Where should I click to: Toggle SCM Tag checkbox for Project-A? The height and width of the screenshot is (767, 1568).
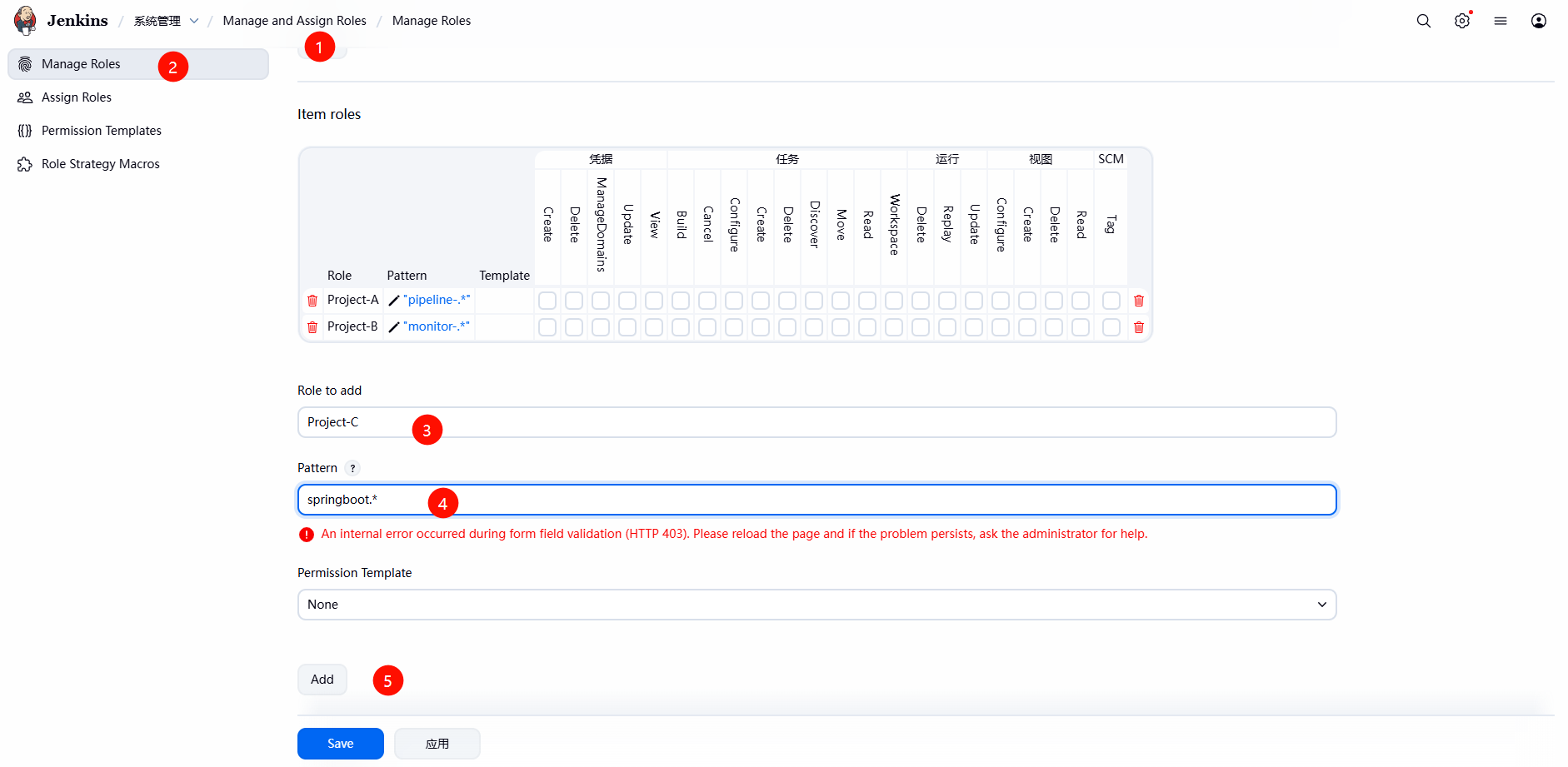[1111, 301]
